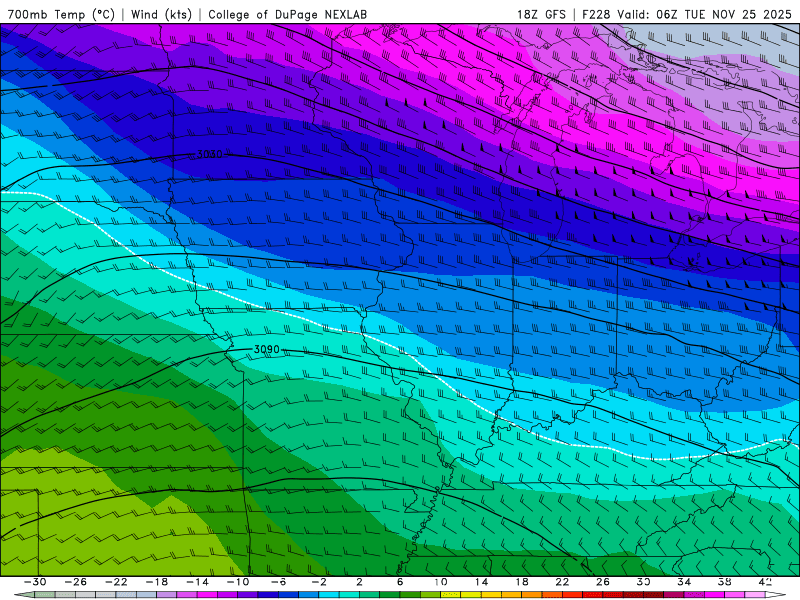Click the '18Z GFS' model run label
The image size is (800, 600).
[541, 14]
